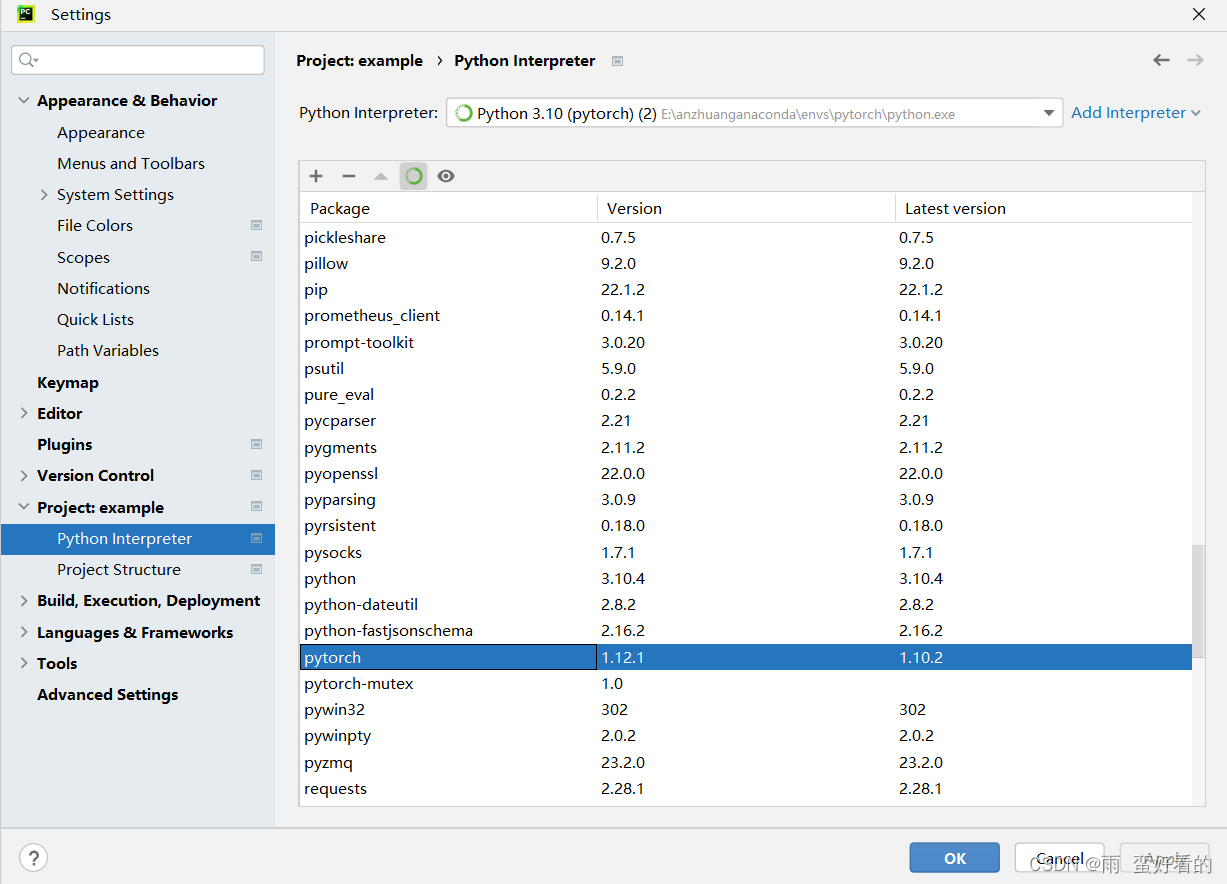This screenshot has width=1227, height=884.
Task: Collapse the Appearance & Behavior section
Action: pyautogui.click(x=23, y=100)
